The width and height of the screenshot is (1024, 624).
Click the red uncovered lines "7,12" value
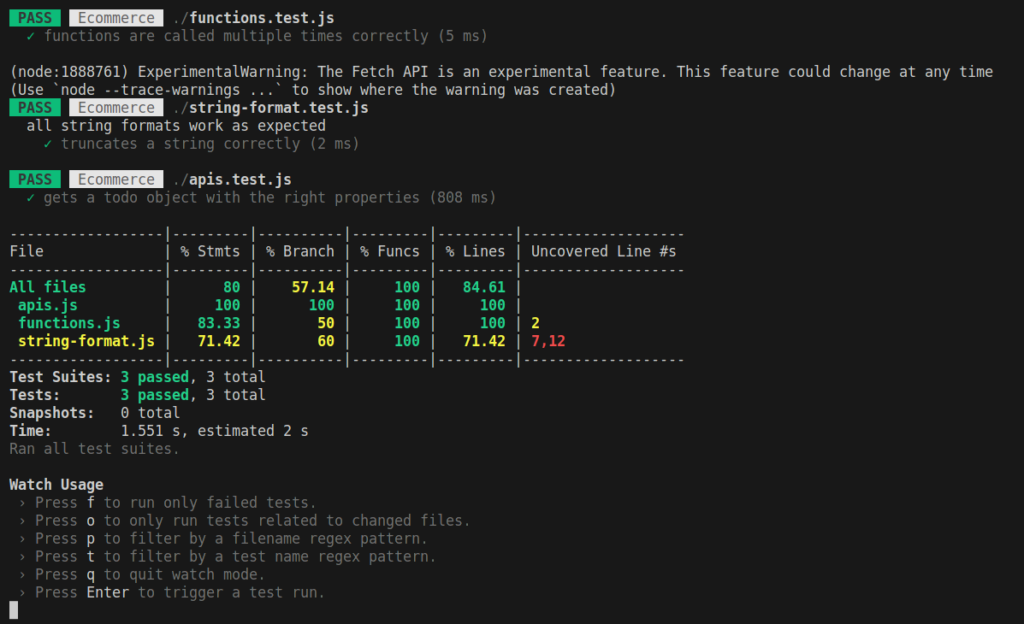click(x=548, y=342)
